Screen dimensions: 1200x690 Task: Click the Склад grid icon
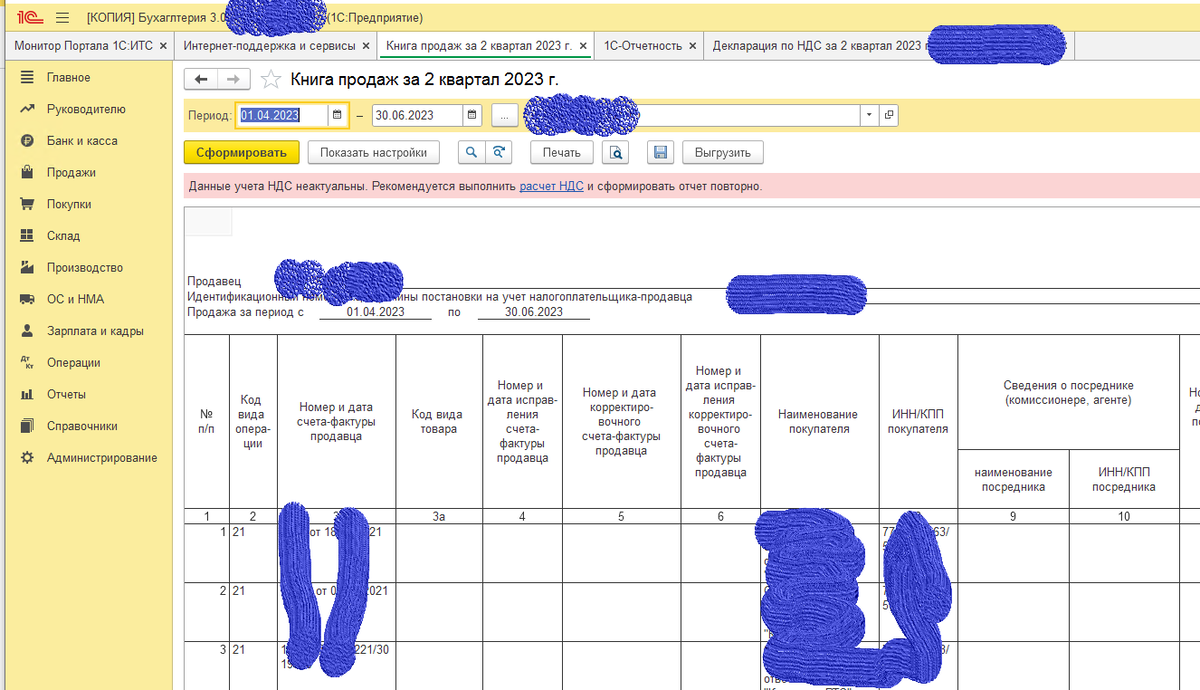27,236
